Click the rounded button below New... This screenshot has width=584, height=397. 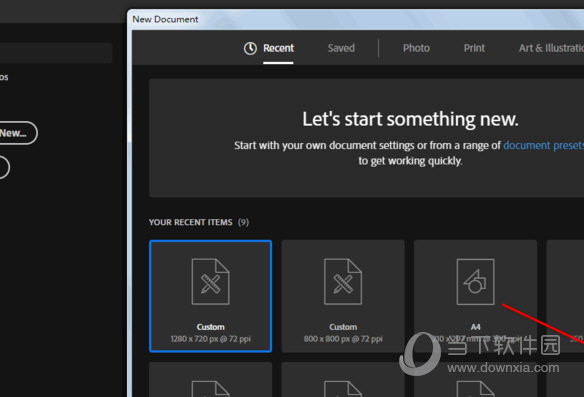[x=4, y=167]
